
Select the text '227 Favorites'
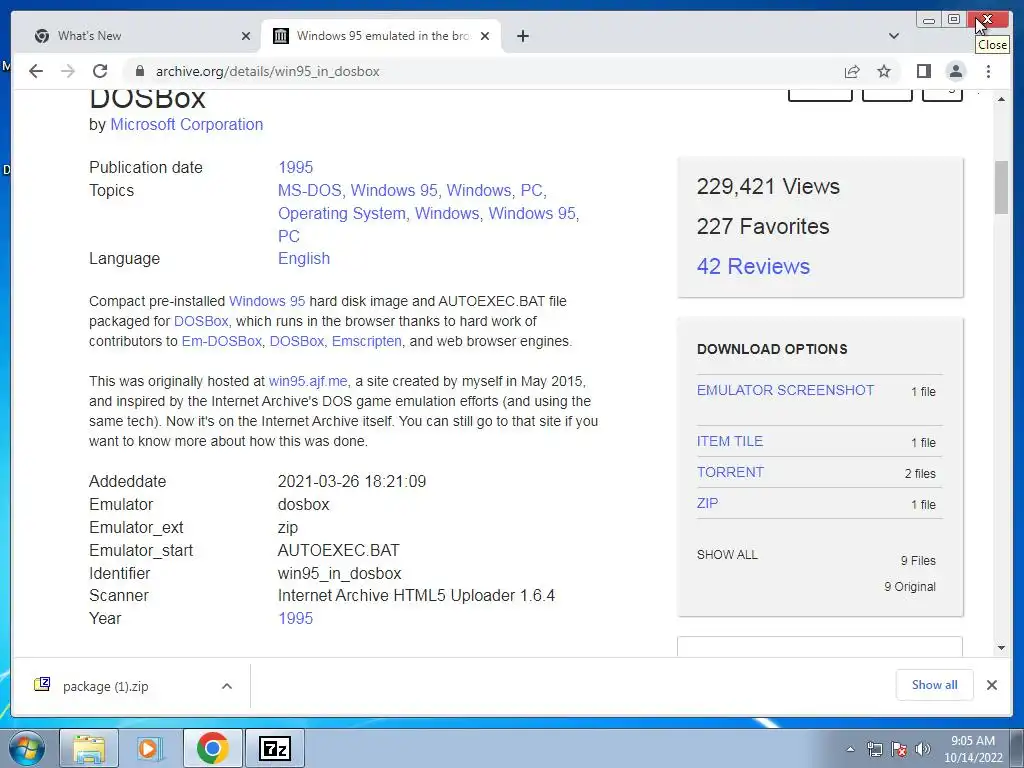pos(763,227)
